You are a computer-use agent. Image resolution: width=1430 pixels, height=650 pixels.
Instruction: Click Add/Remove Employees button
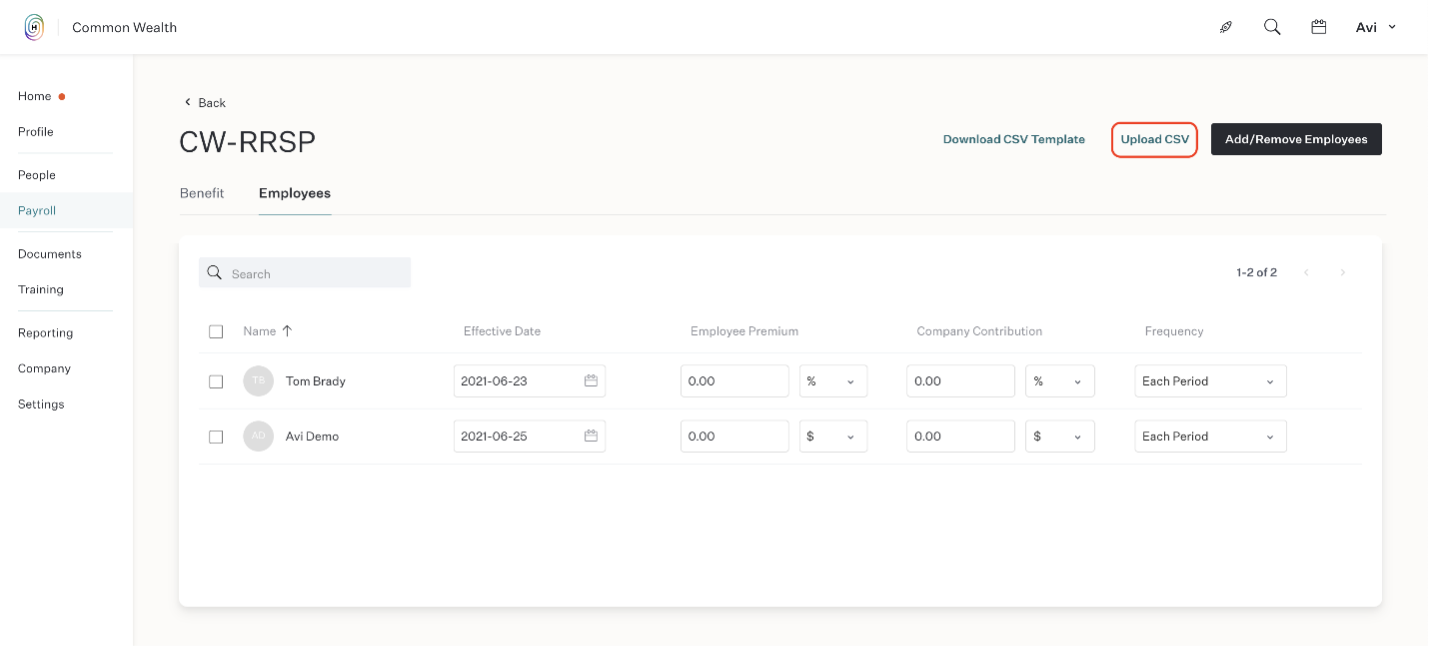pyautogui.click(x=1296, y=140)
